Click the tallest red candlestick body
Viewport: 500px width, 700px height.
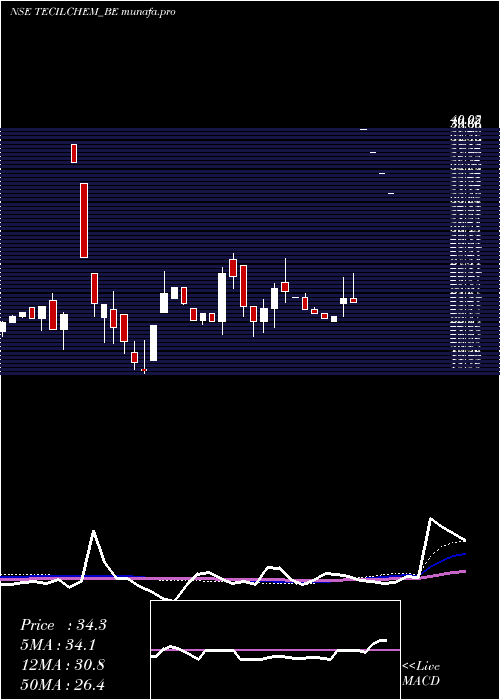pos(84,221)
